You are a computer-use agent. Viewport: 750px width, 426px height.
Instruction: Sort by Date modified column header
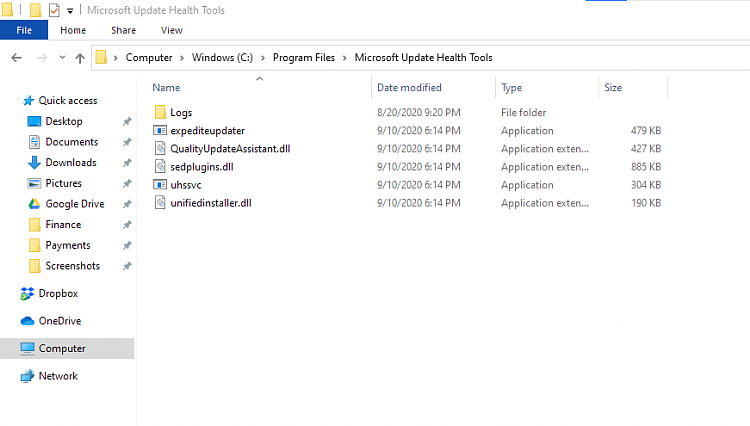(409, 87)
